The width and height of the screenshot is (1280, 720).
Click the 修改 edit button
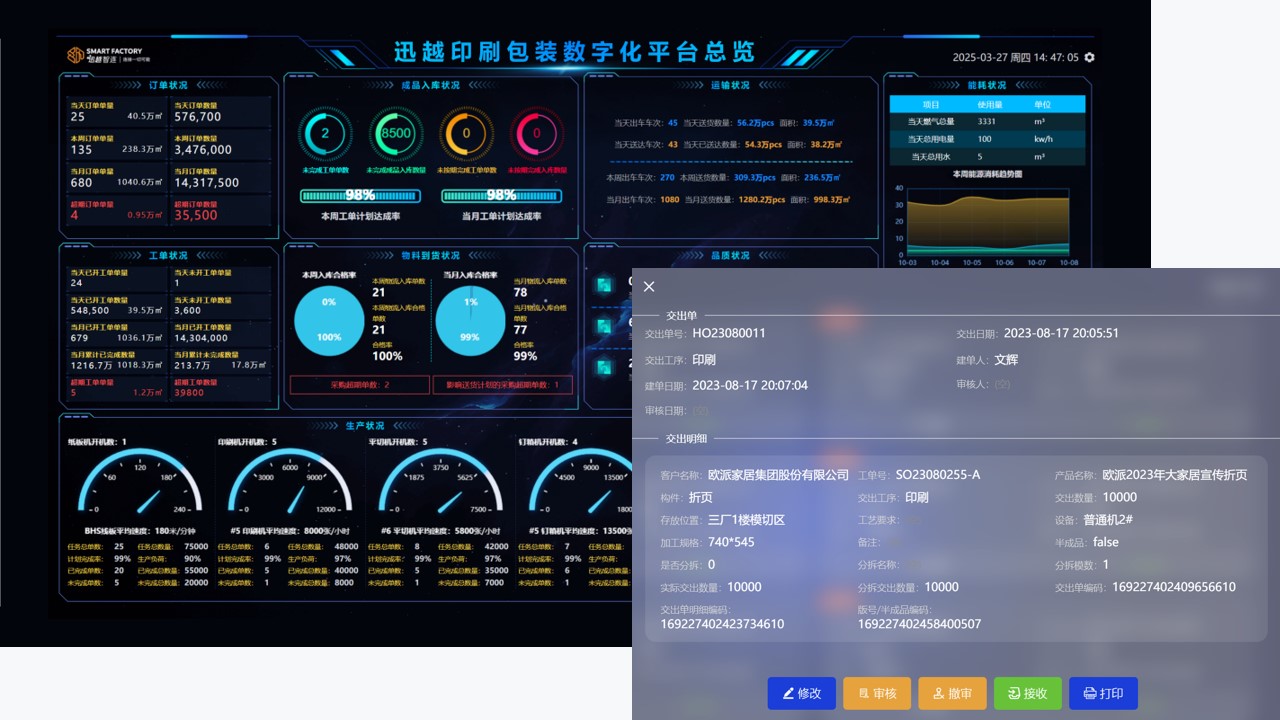801,693
